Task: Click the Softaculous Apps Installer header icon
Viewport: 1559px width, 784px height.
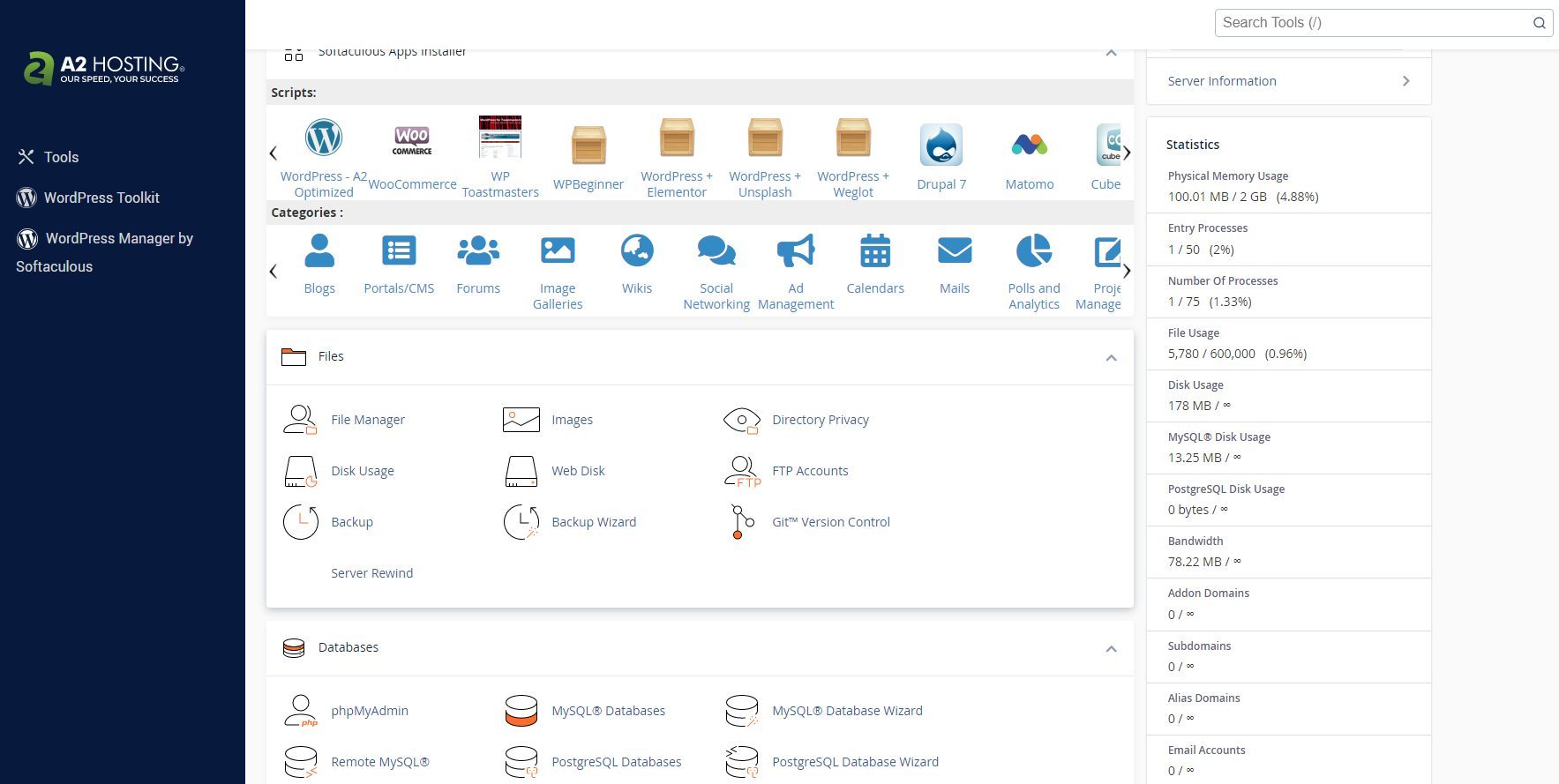Action: pyautogui.click(x=294, y=53)
